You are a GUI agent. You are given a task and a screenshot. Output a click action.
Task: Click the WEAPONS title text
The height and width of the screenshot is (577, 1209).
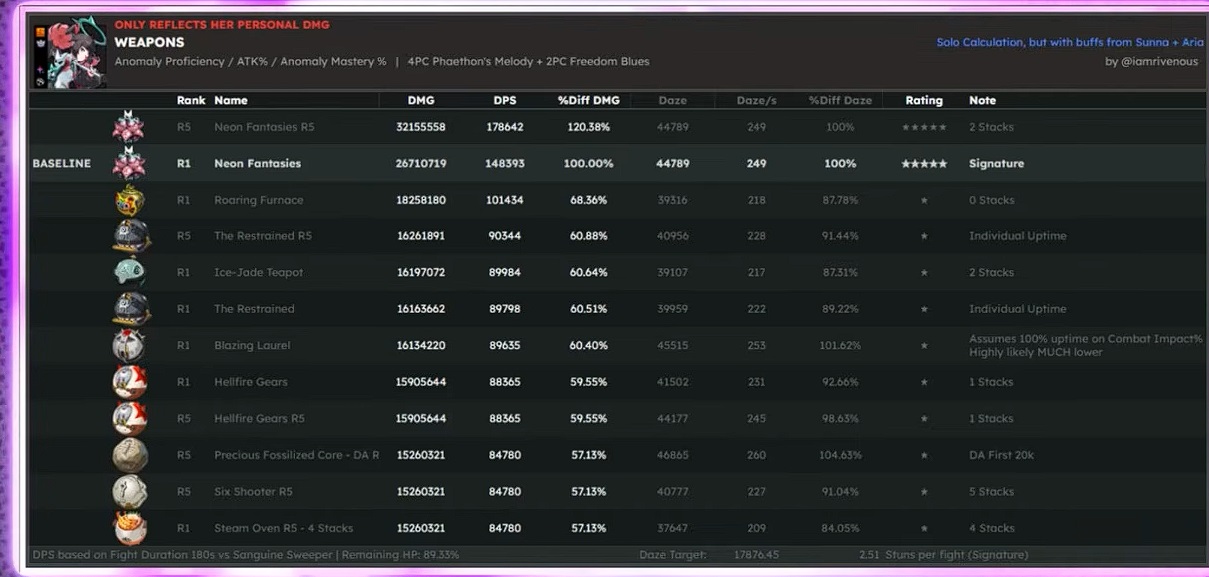pos(149,43)
